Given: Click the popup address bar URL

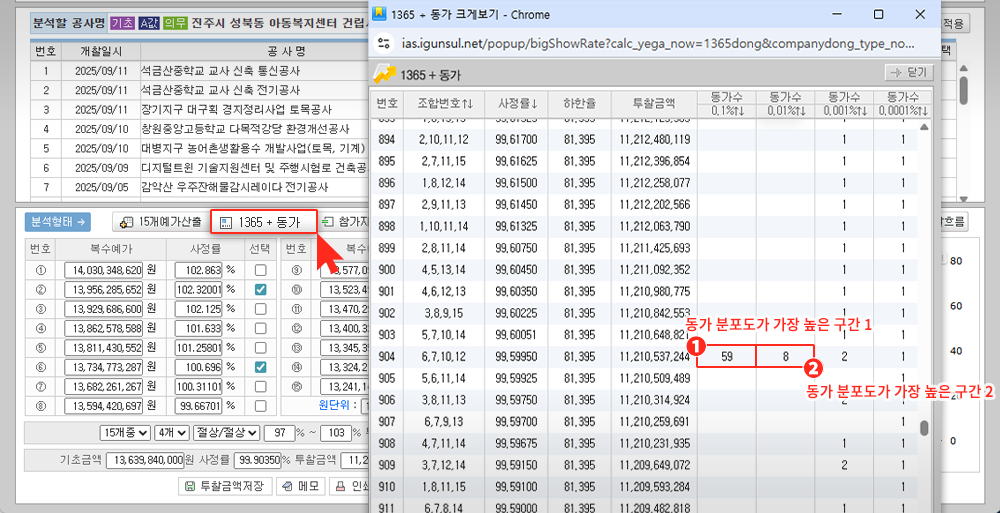Looking at the screenshot, I should point(658,44).
